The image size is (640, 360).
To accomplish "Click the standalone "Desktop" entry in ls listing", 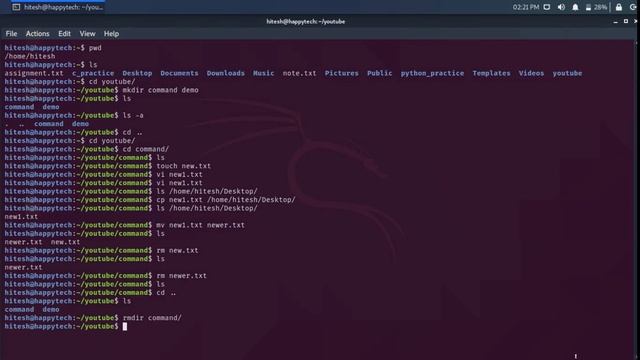I will coord(137,73).
